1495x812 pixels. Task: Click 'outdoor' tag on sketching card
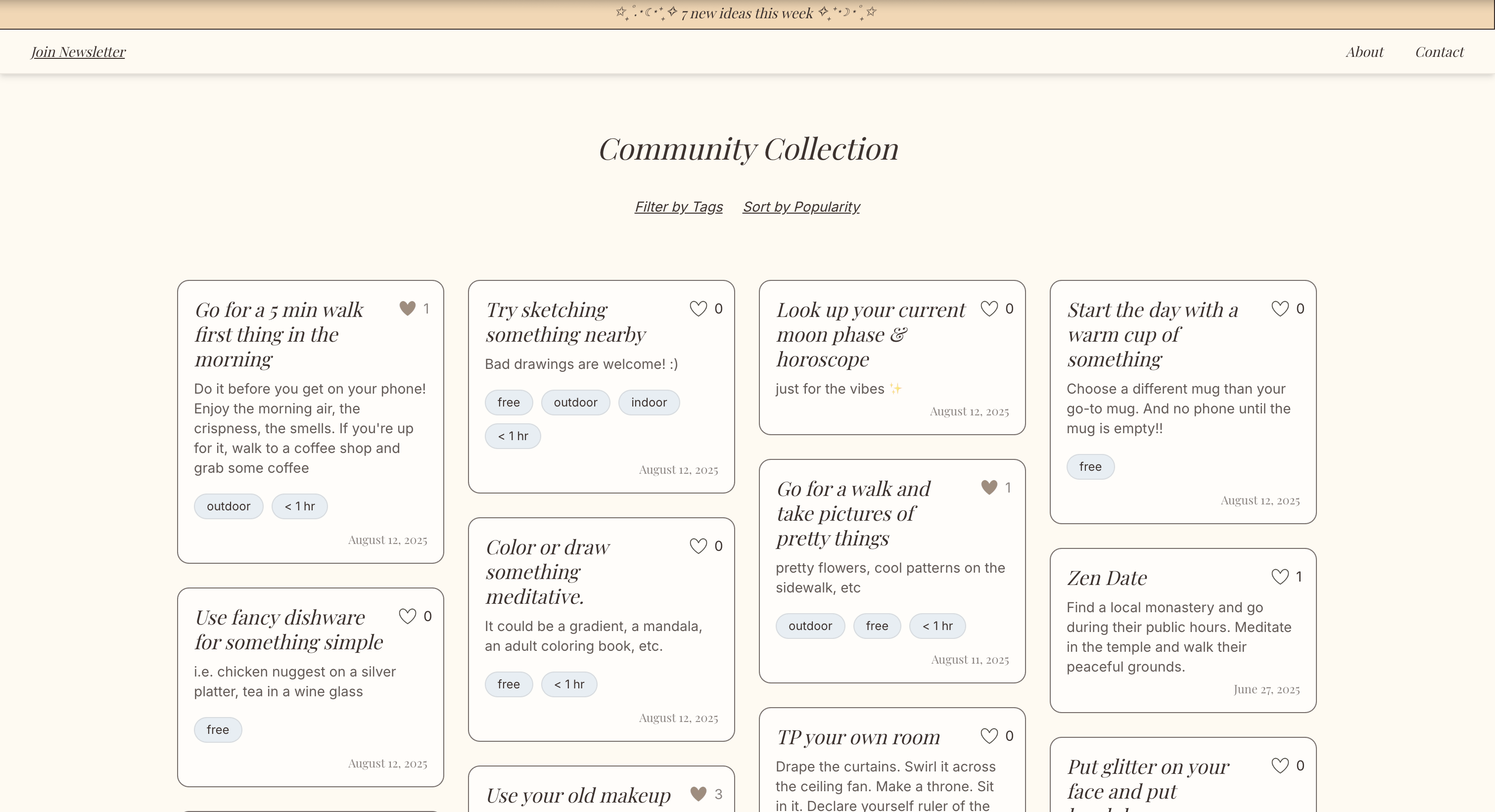tap(575, 403)
